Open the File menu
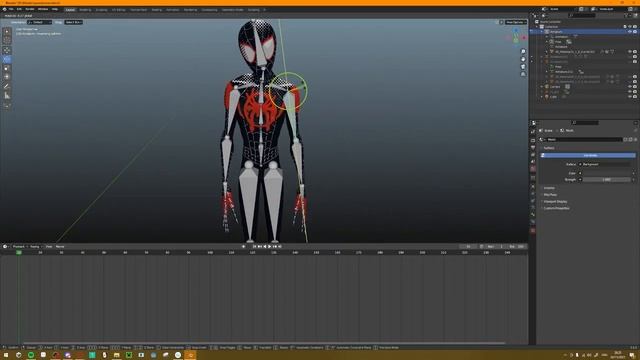The image size is (640, 360). pos(11,9)
